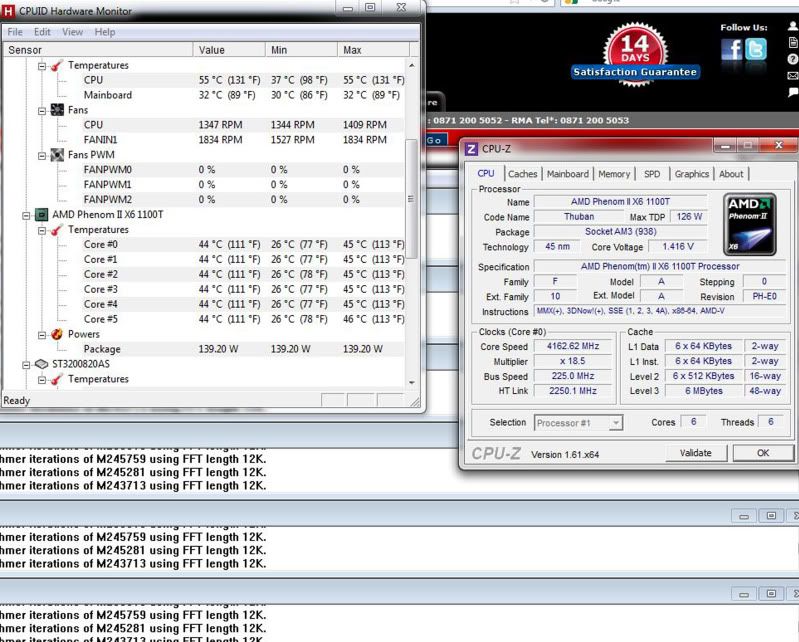Collapse Temperatures node under ST3200820AS
799x642 pixels.
[x=42, y=380]
